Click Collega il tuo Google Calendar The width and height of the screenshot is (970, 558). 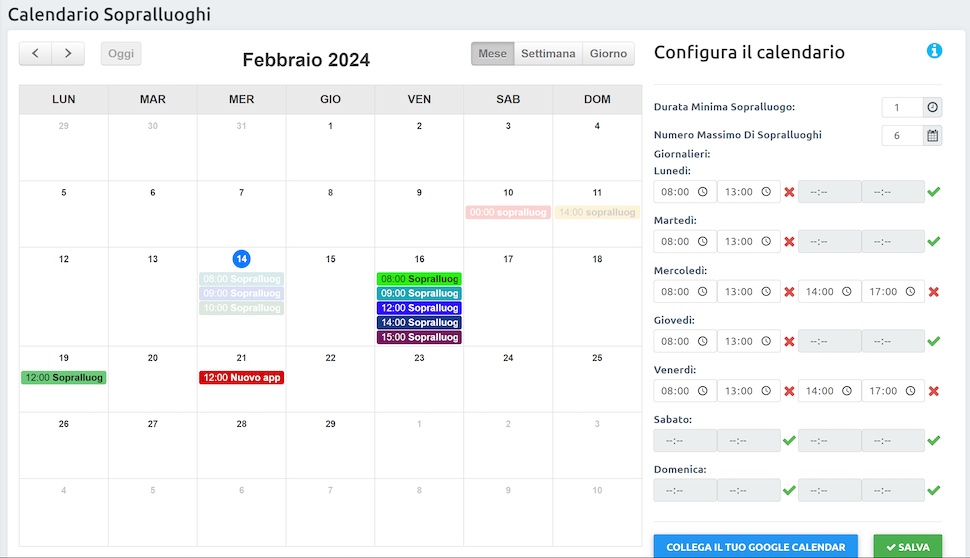click(755, 547)
